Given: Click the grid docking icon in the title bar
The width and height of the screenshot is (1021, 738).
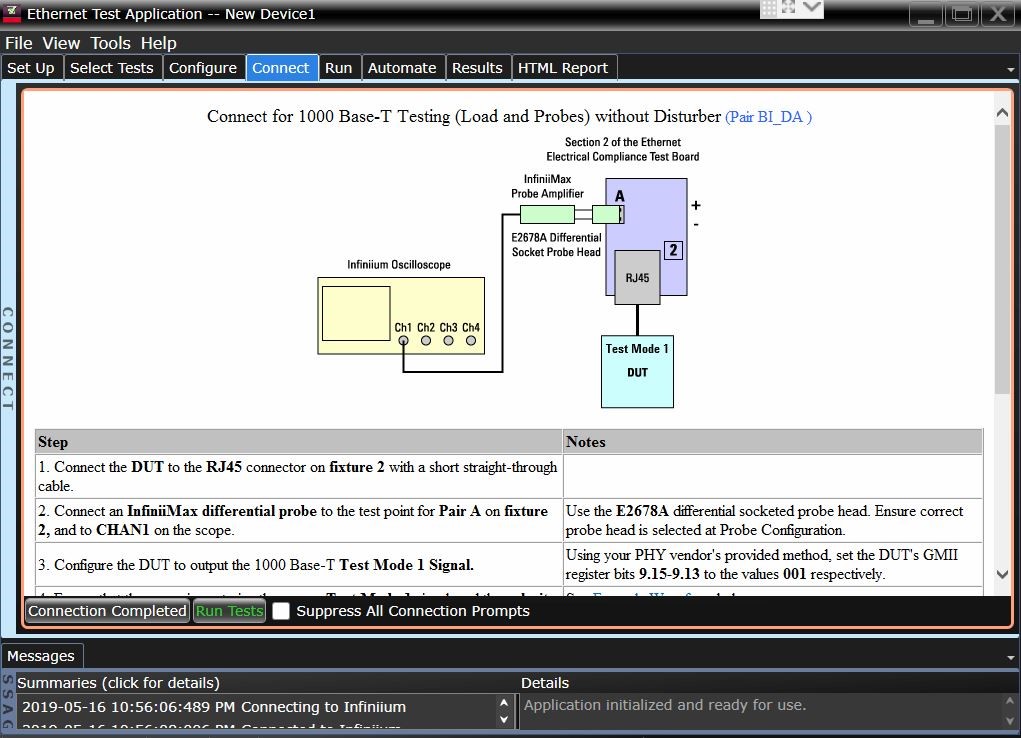Looking at the screenshot, I should (768, 8).
